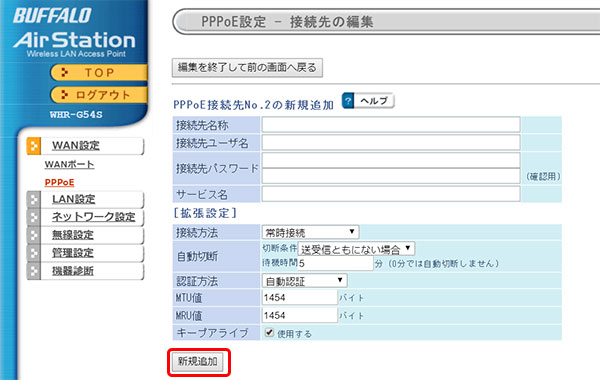This screenshot has width=600, height=380.
Task: Click the grey icon beside 管理設定
Action: pos(34,253)
